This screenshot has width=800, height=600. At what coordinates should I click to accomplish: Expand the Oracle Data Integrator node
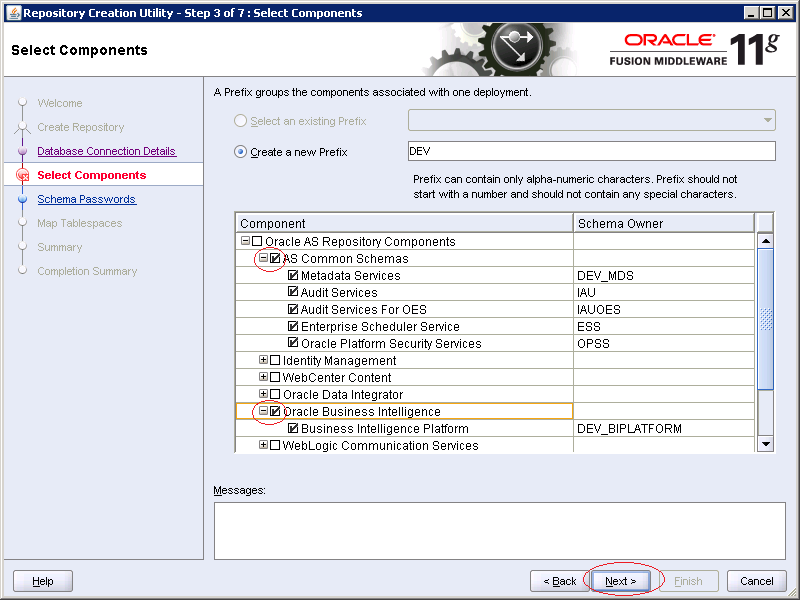tap(263, 393)
